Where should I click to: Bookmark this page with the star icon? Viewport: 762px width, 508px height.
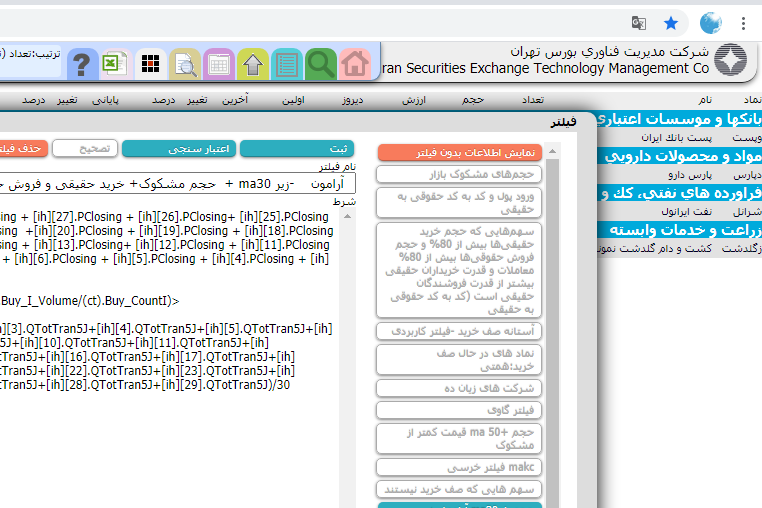click(671, 22)
